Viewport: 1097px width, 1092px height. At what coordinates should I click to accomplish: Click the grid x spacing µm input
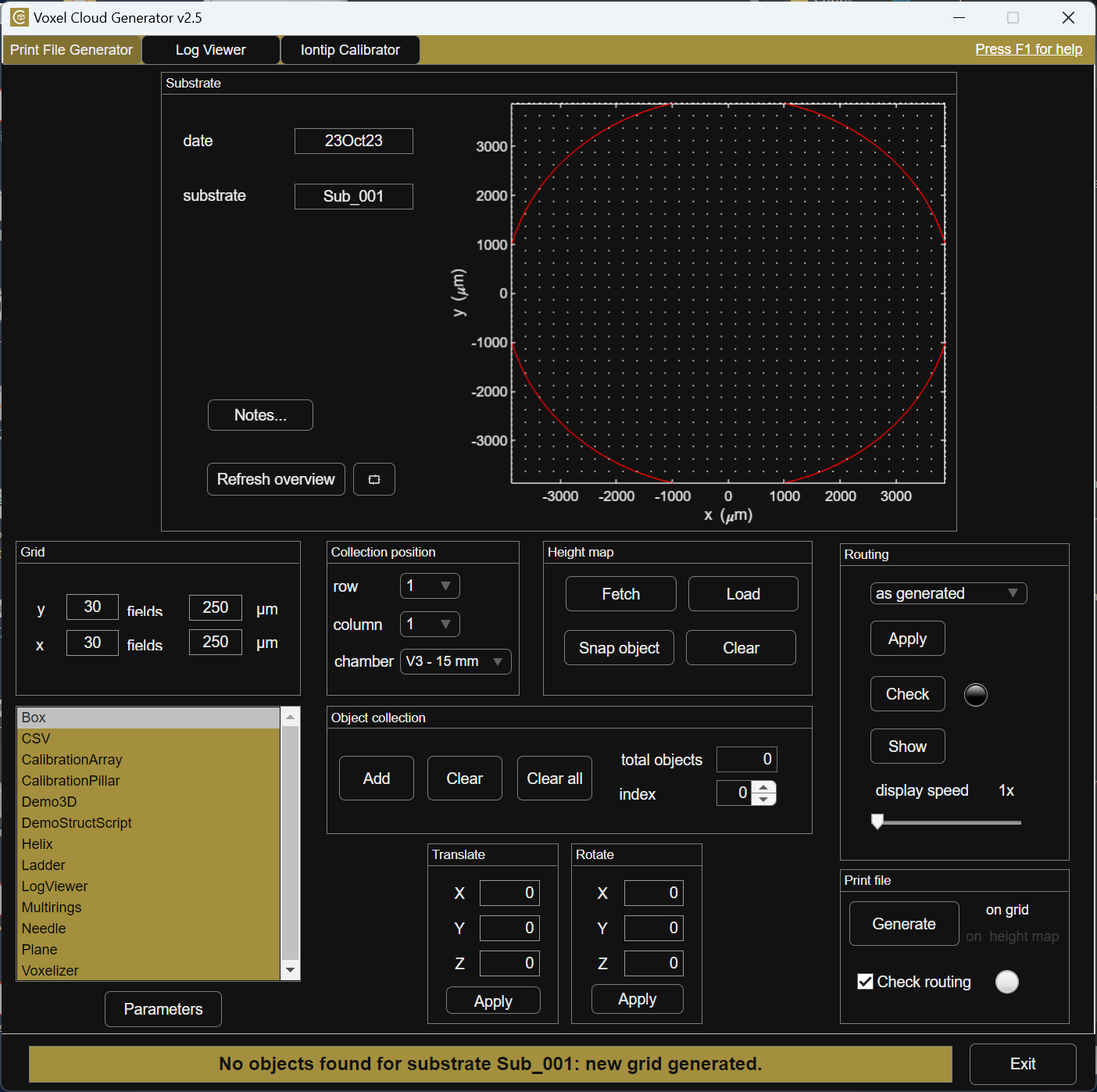click(215, 643)
